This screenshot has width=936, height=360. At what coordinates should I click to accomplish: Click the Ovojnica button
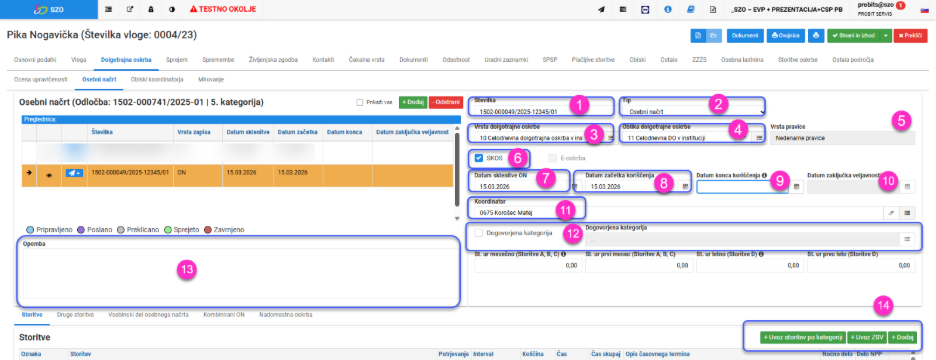(786, 36)
